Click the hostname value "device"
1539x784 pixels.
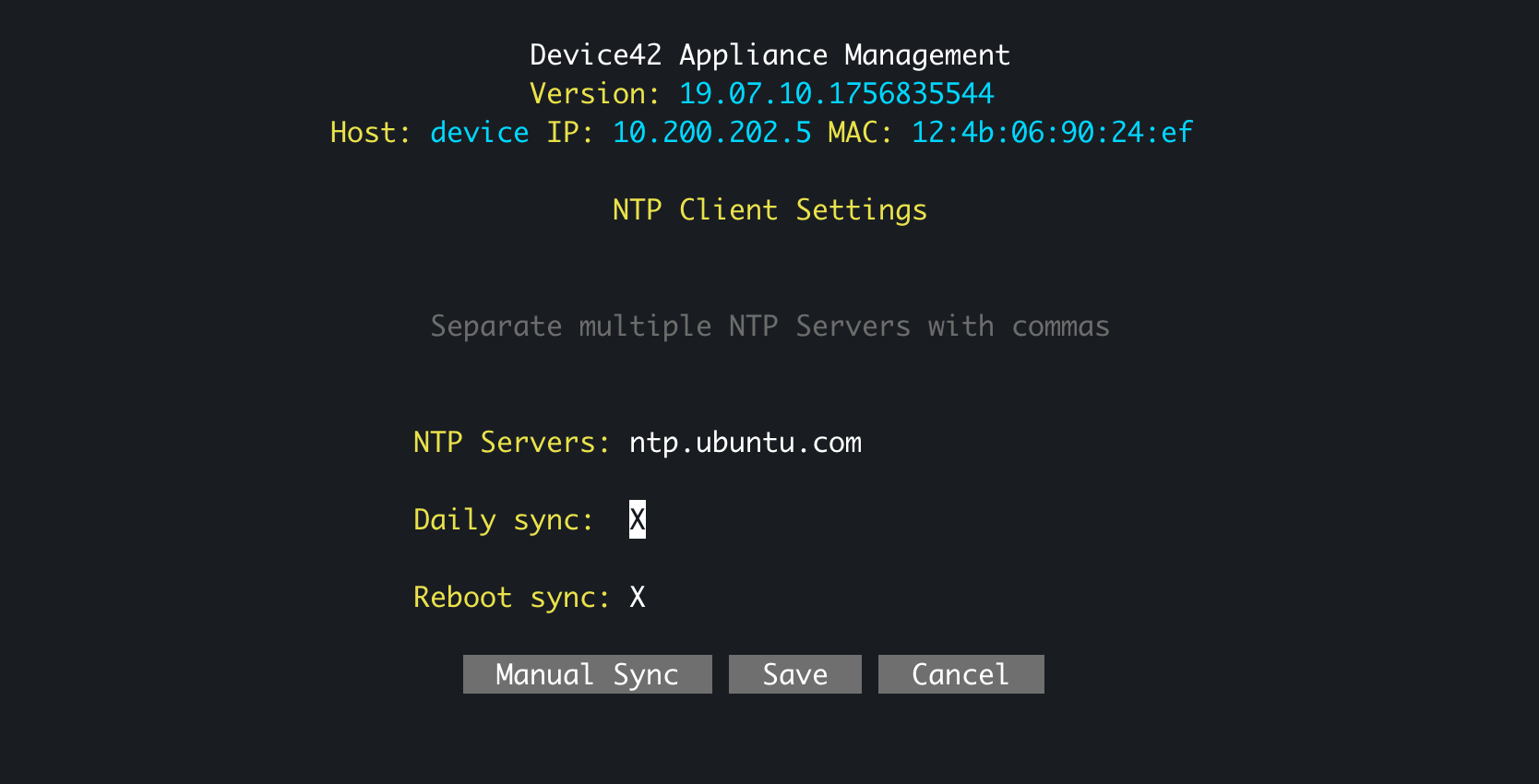point(479,133)
